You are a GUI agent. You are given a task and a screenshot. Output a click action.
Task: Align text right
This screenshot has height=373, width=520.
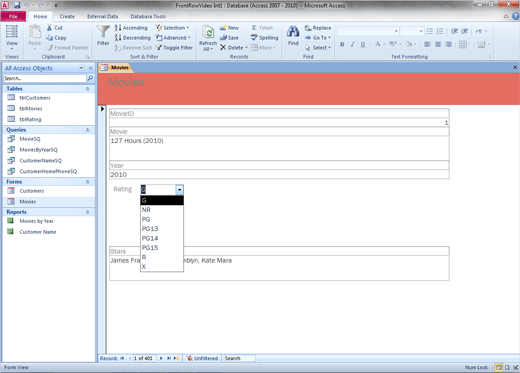[x=448, y=44]
